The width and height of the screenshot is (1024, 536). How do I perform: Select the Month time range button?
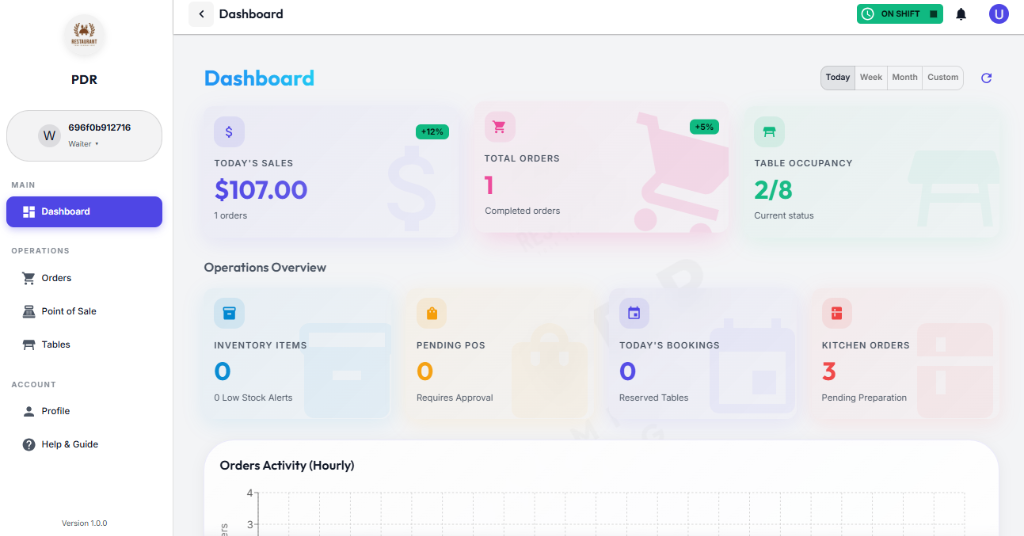[904, 78]
